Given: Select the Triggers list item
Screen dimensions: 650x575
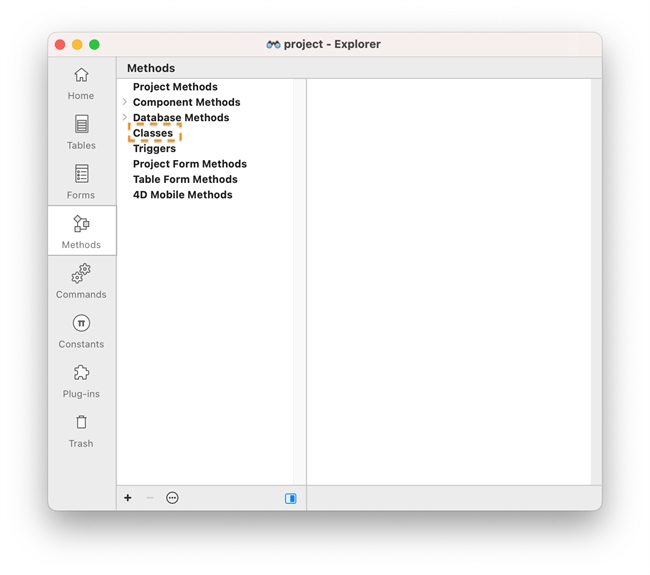Looking at the screenshot, I should pyautogui.click(x=154, y=149).
